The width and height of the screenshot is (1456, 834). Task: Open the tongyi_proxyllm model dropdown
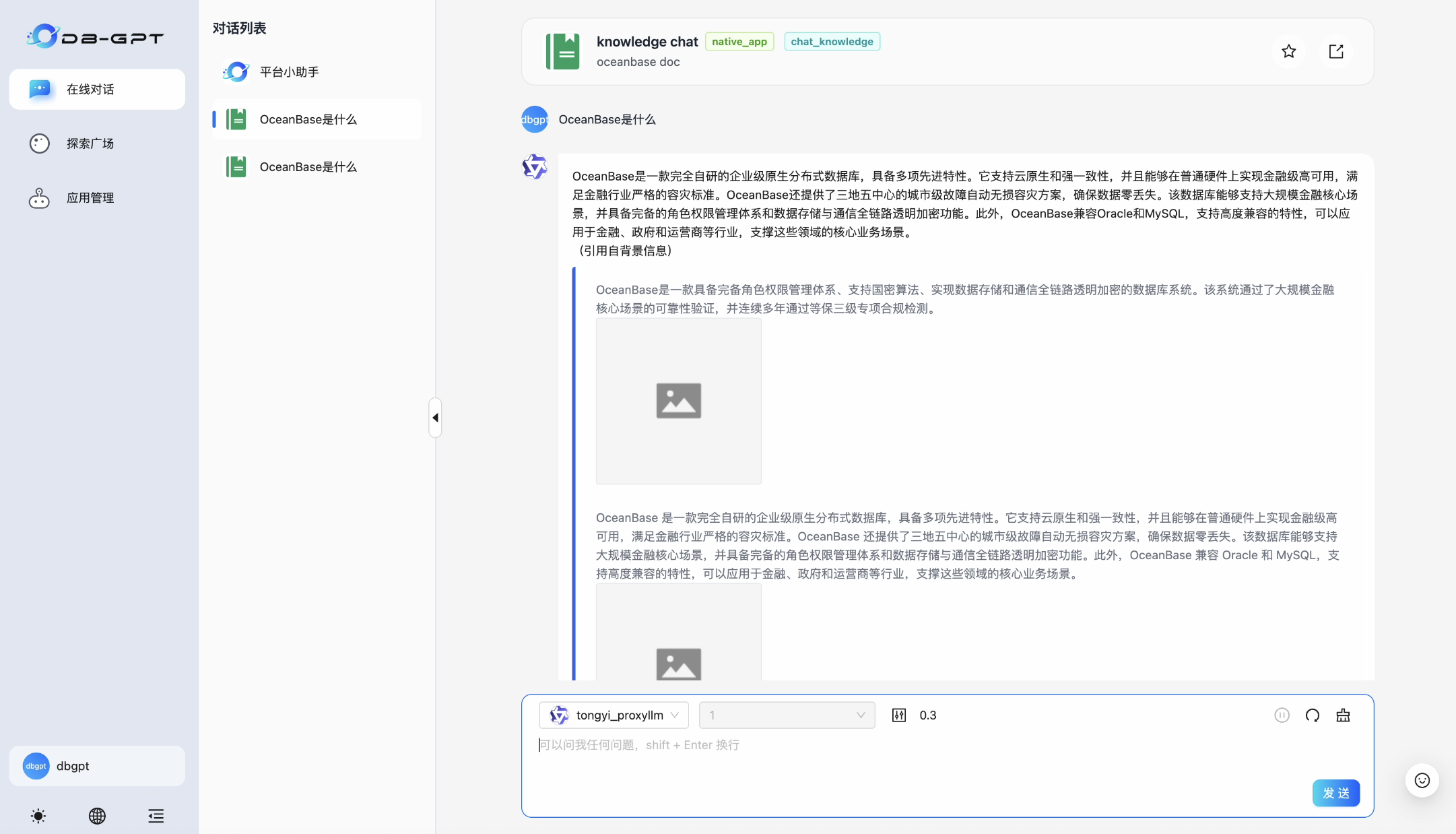pyautogui.click(x=613, y=715)
